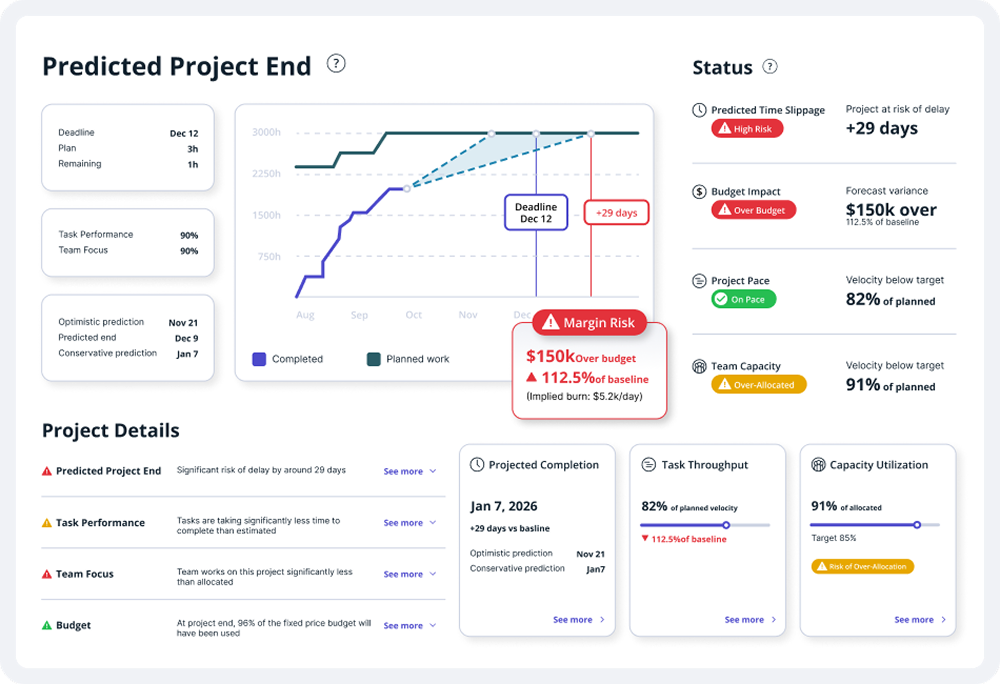
Task: Expand See more for Task Performance row
Action: point(410,523)
